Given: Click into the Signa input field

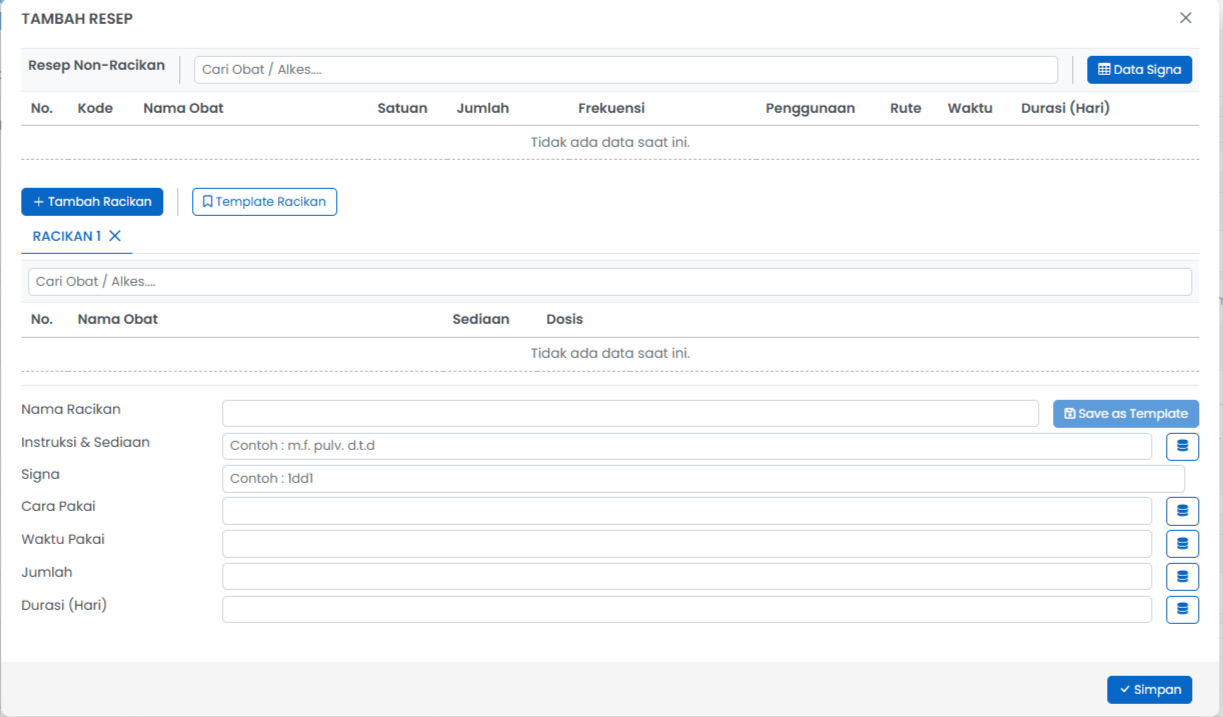Looking at the screenshot, I should [x=702, y=479].
